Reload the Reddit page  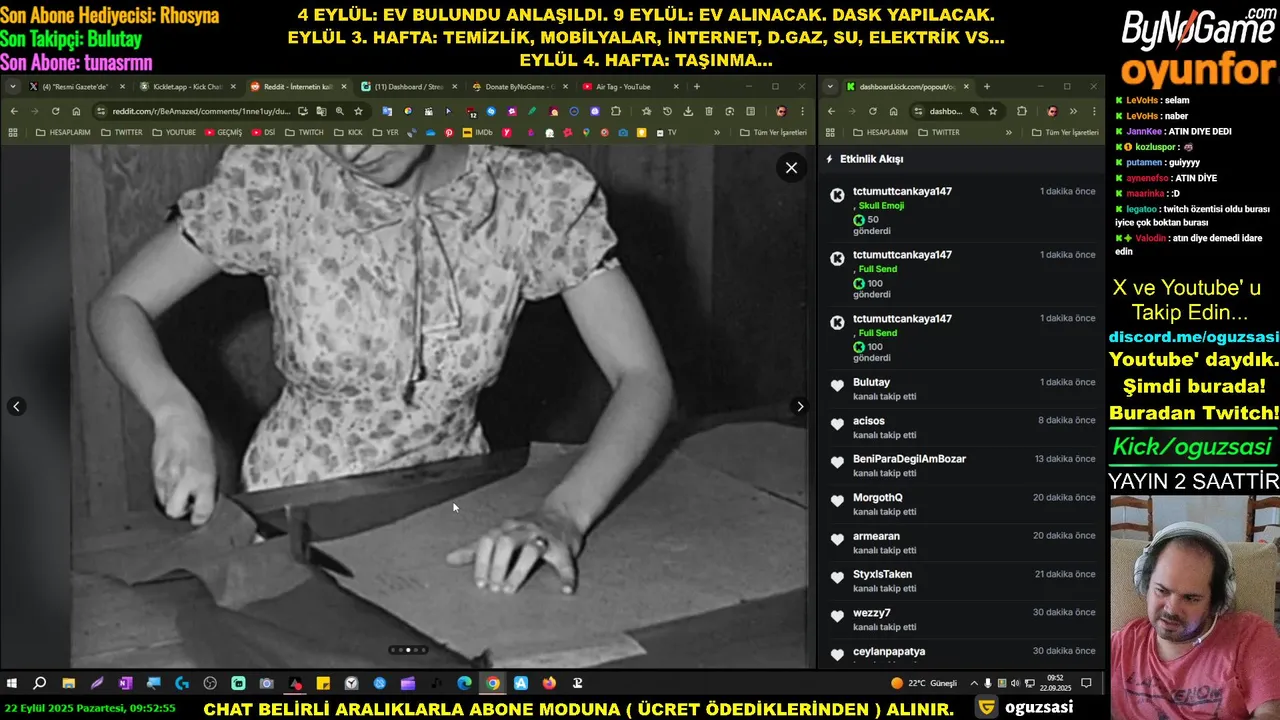point(55,111)
